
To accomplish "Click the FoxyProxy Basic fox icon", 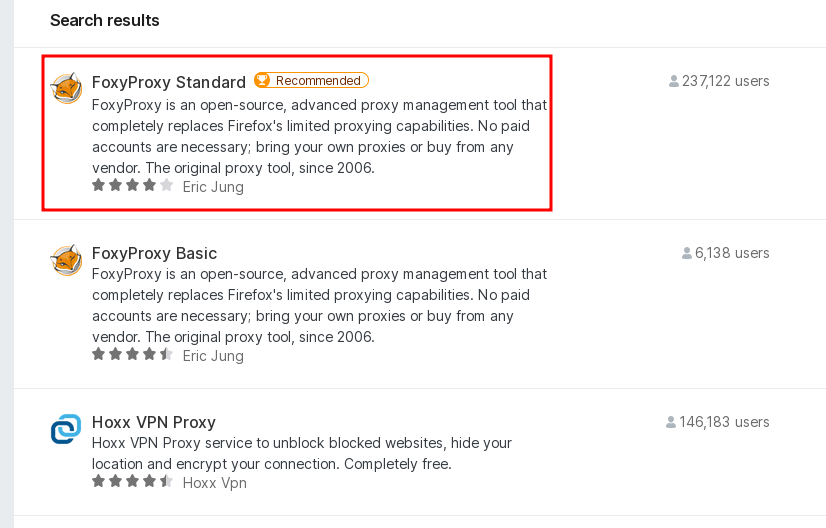I will (66, 260).
